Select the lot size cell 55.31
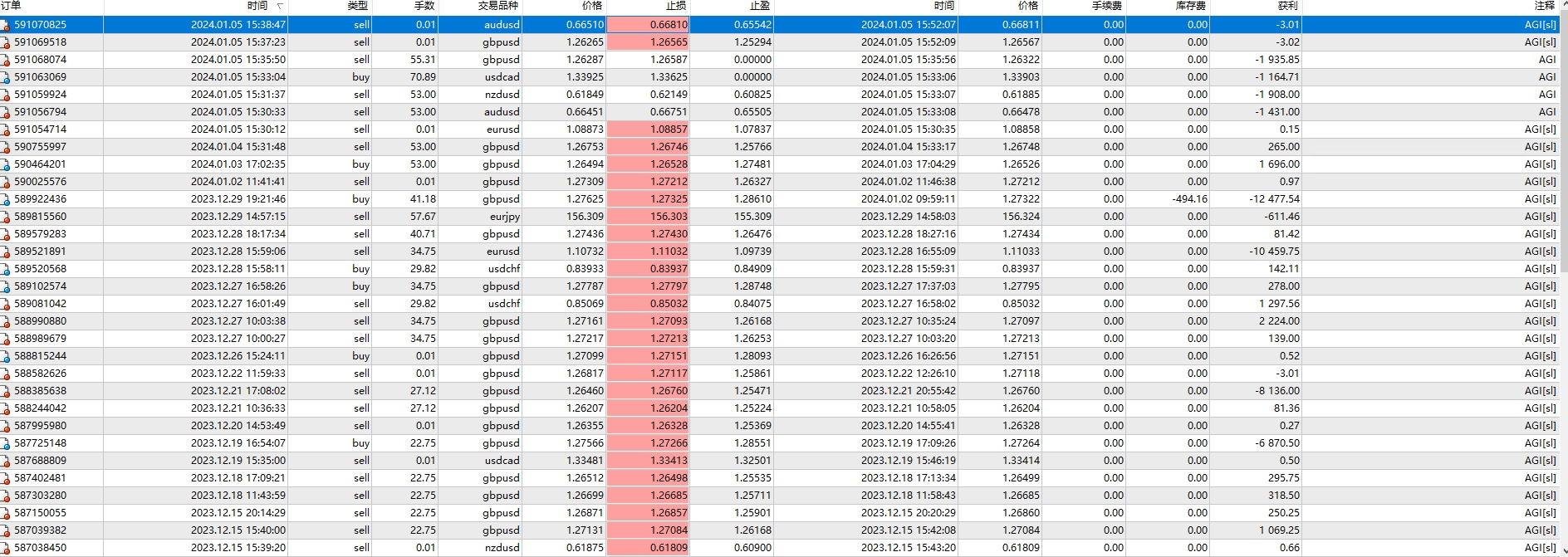The height and width of the screenshot is (557, 1568). coord(423,60)
